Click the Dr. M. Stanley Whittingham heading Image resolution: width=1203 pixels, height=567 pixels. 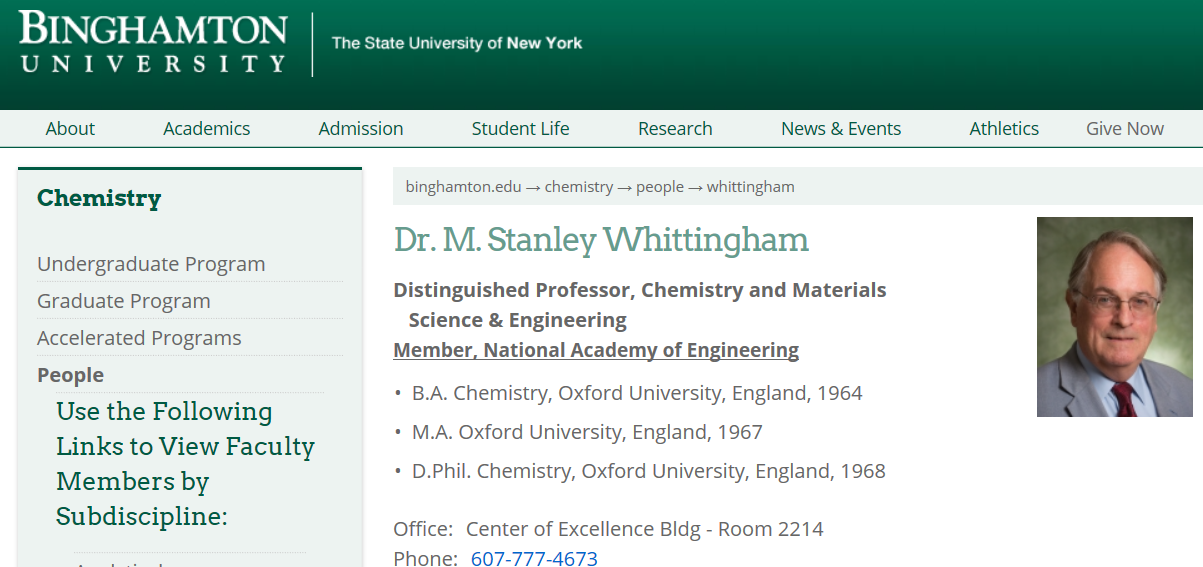[601, 240]
